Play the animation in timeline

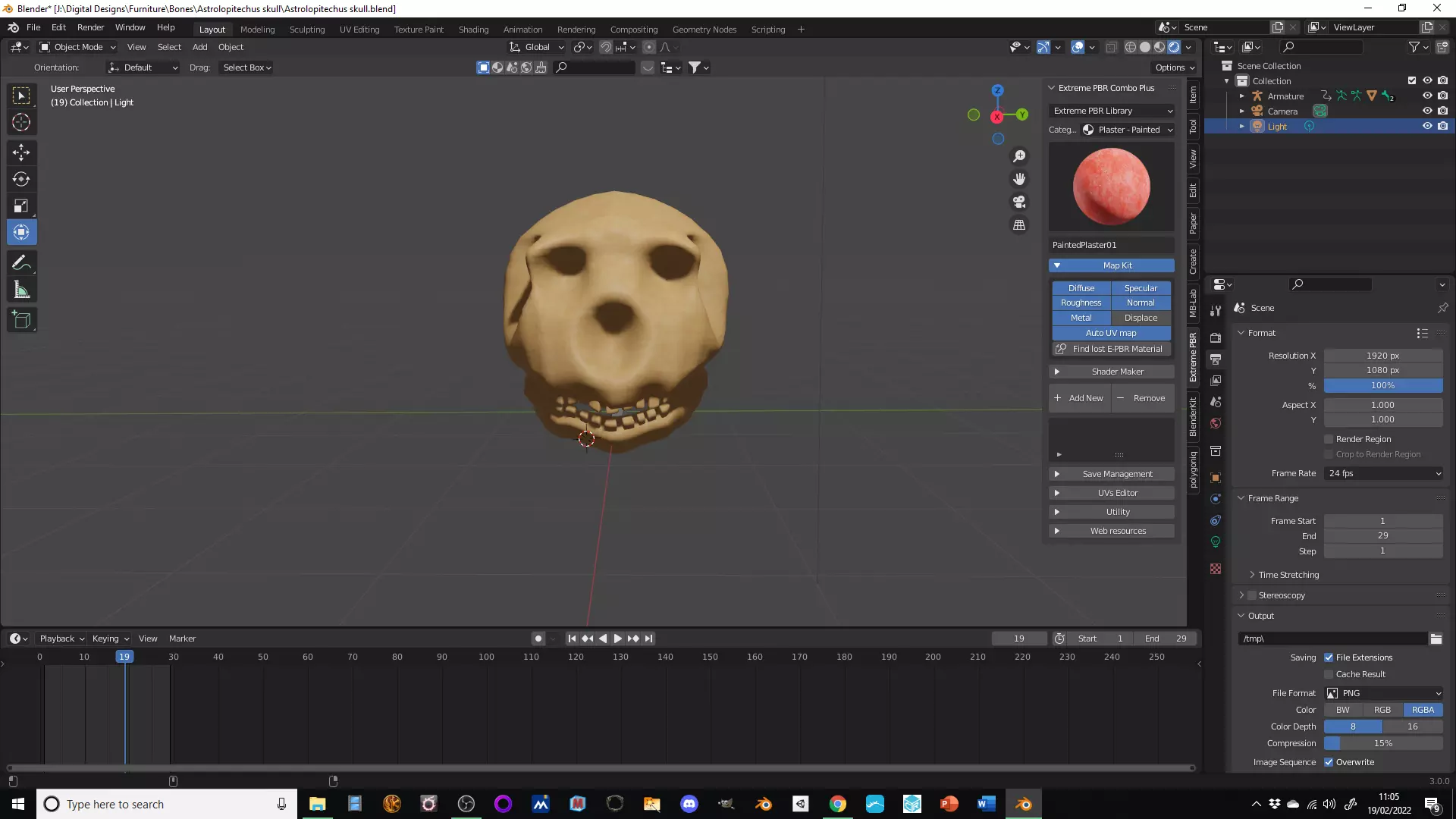pos(617,639)
